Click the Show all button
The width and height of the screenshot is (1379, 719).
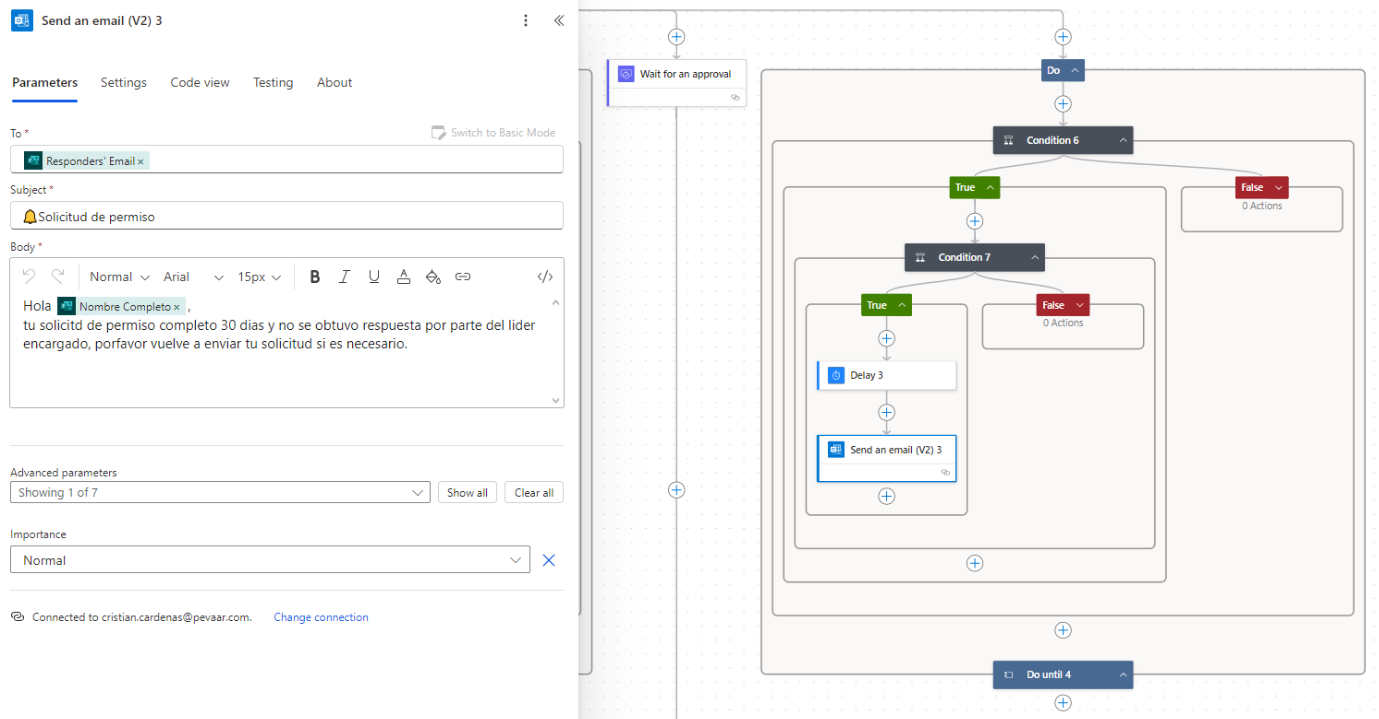(467, 492)
